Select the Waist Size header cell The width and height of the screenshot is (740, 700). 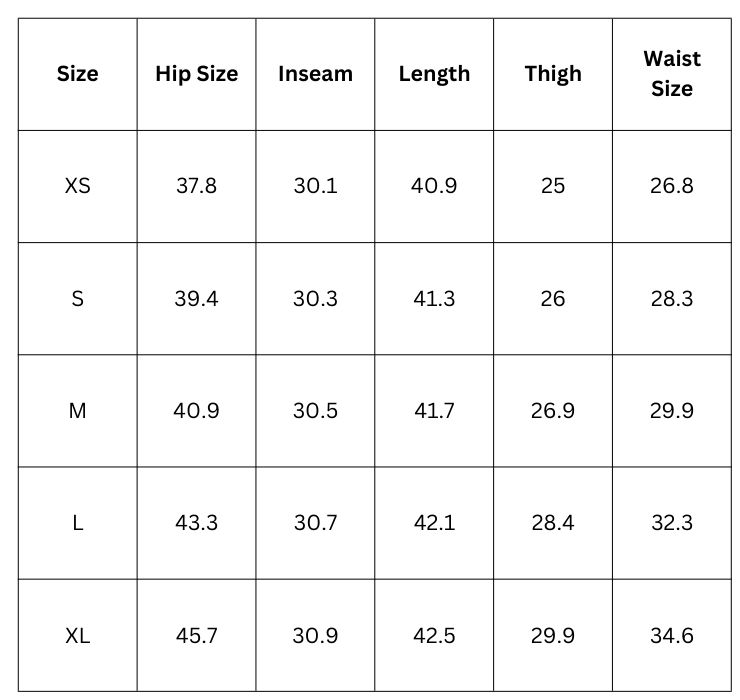672,74
